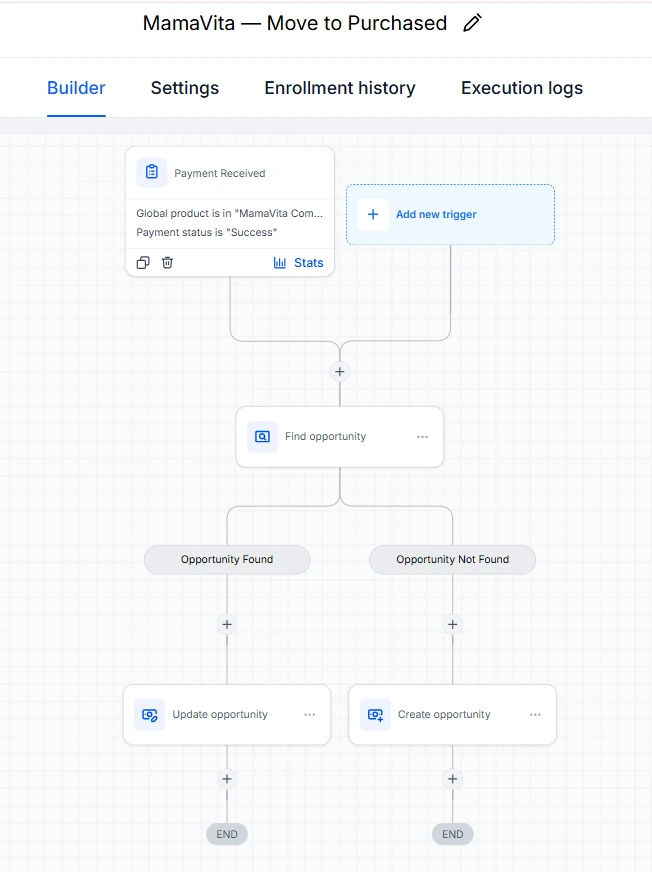Add action under Opportunity Not Found branch
652x872 pixels.
(453, 625)
